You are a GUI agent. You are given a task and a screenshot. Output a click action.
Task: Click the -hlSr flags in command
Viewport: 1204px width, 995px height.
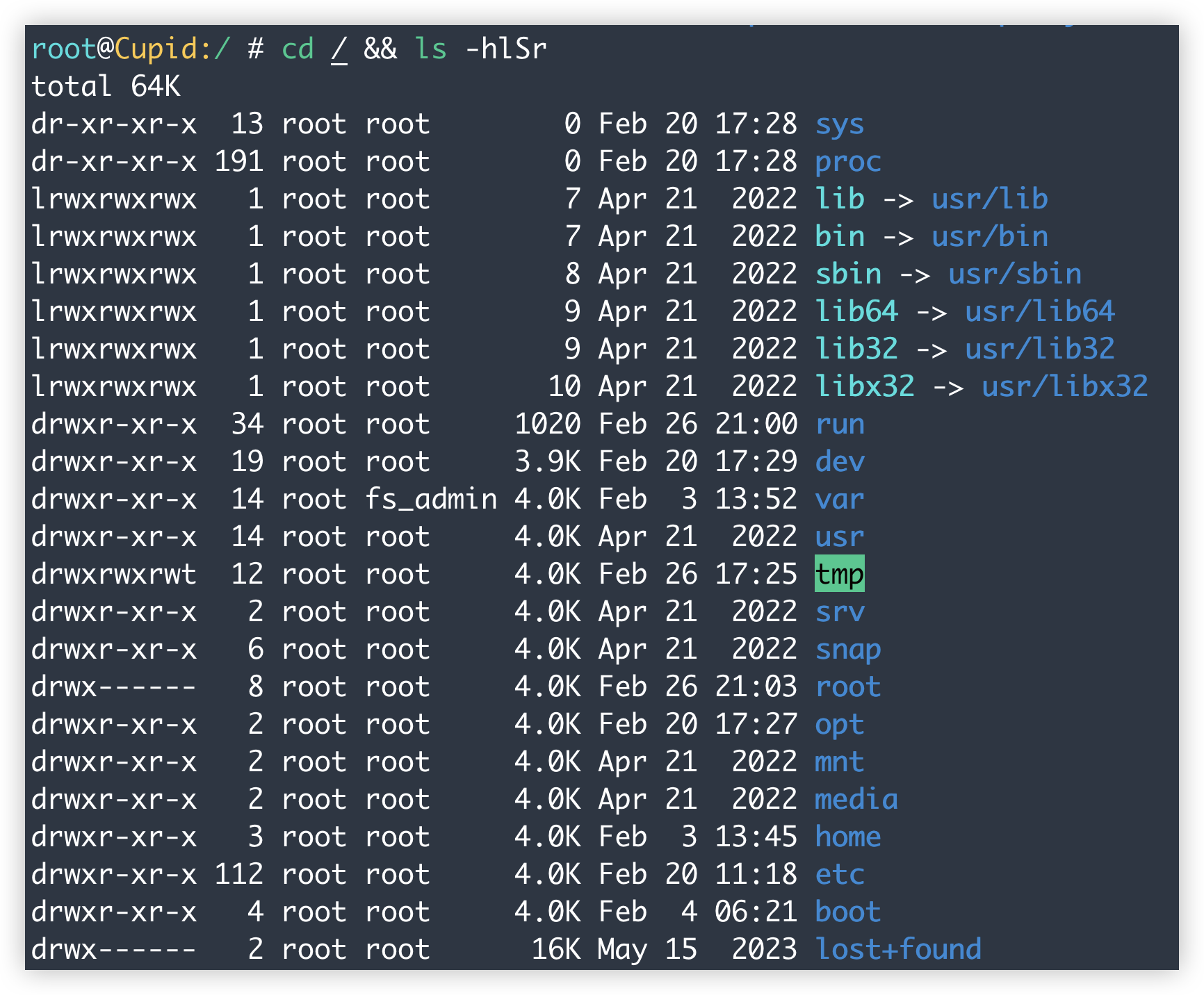[x=505, y=49]
